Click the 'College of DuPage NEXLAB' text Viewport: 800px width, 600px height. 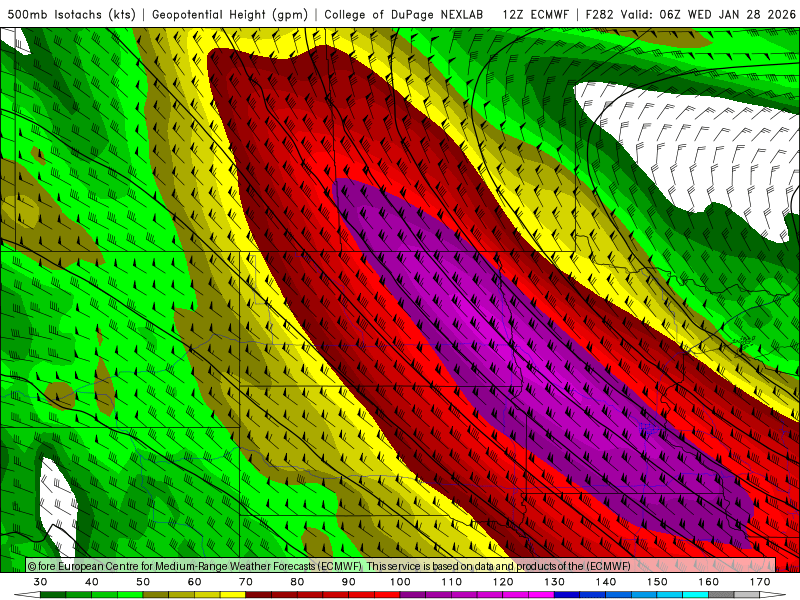(404, 14)
